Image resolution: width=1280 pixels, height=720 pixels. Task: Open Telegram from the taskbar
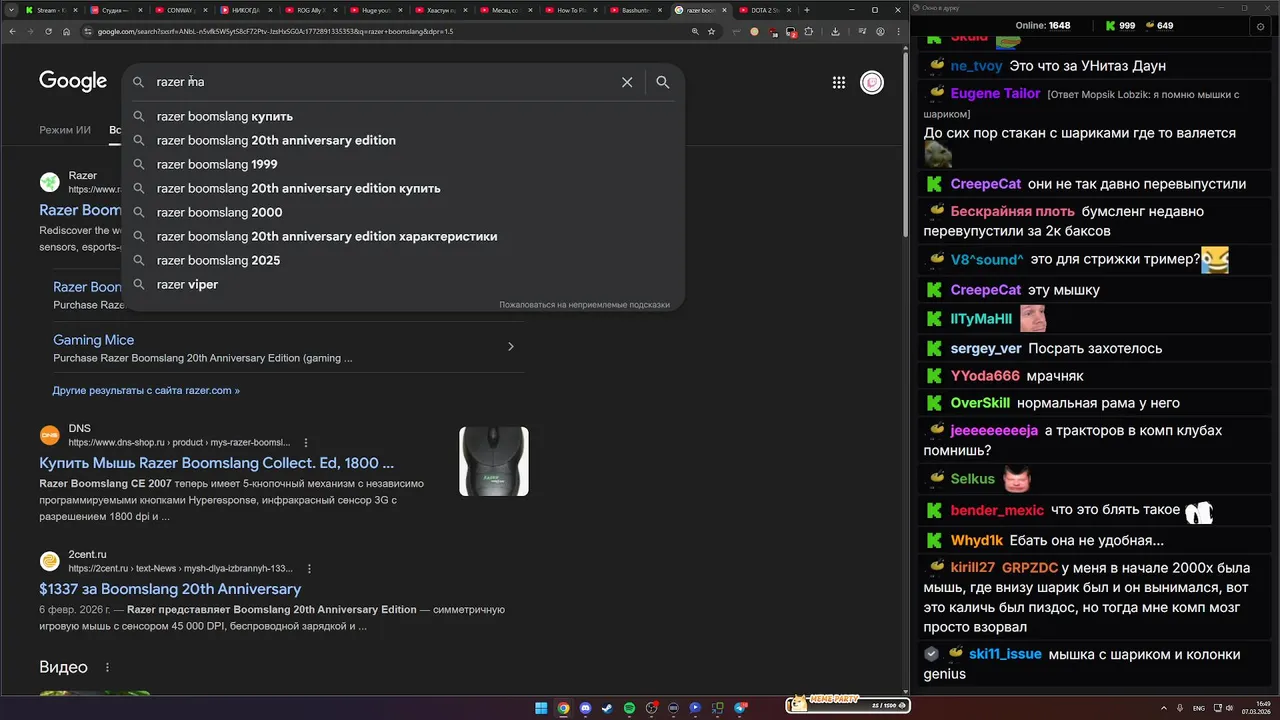pyautogui.click(x=741, y=708)
